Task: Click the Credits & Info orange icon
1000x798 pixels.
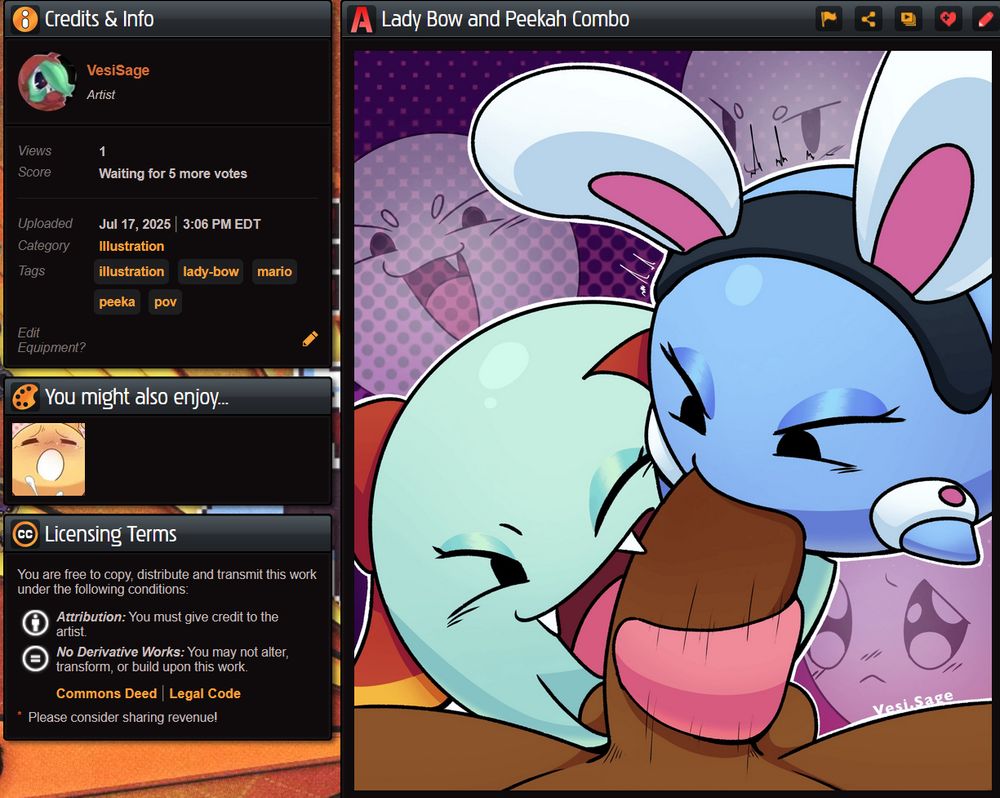Action: tap(25, 19)
